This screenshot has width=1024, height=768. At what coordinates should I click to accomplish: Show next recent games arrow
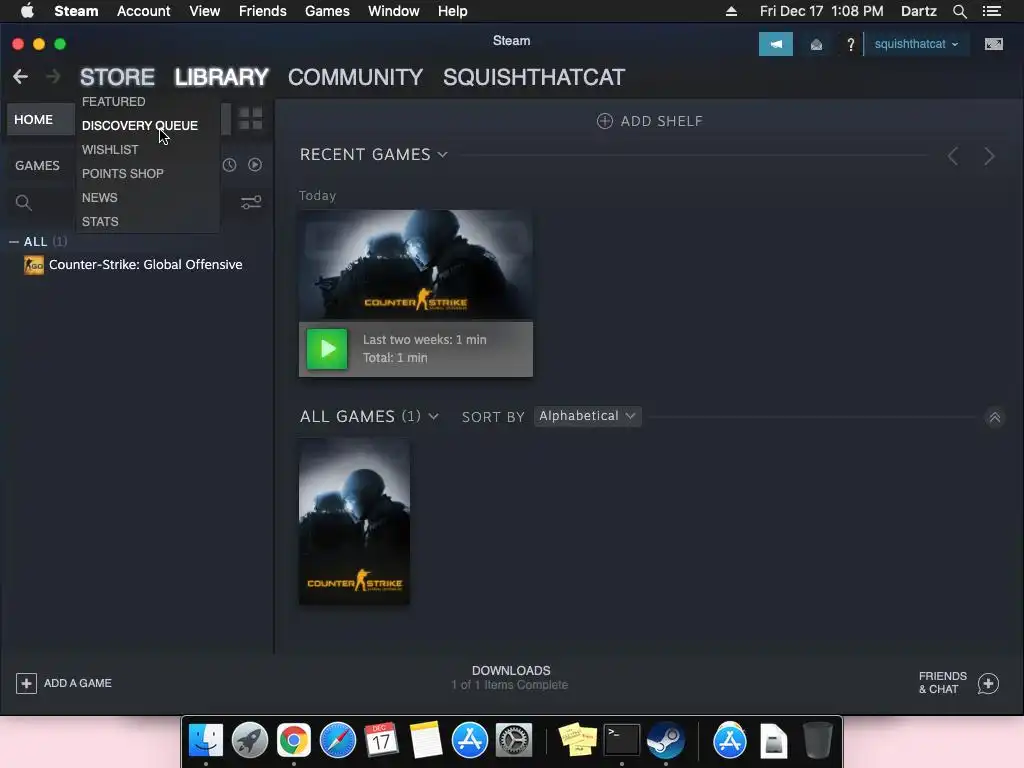pyautogui.click(x=989, y=156)
